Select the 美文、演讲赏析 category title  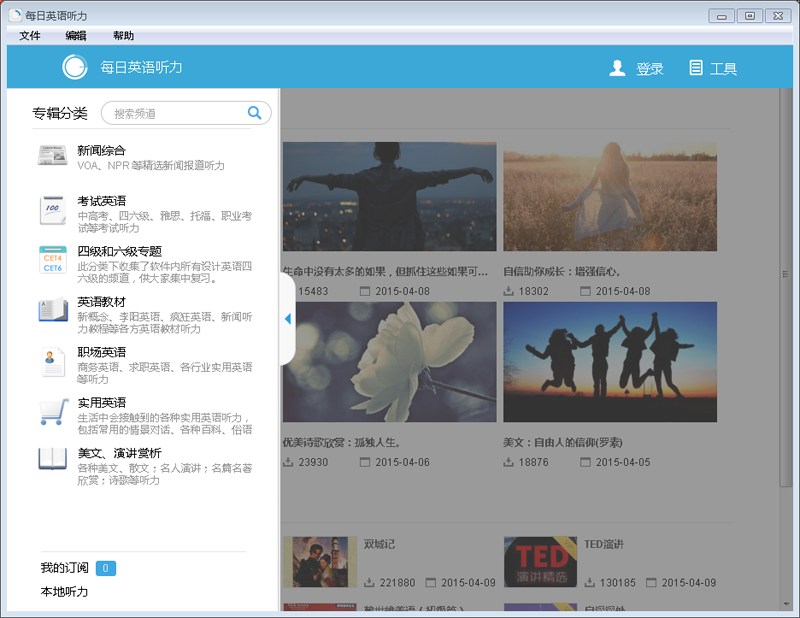coord(119,453)
